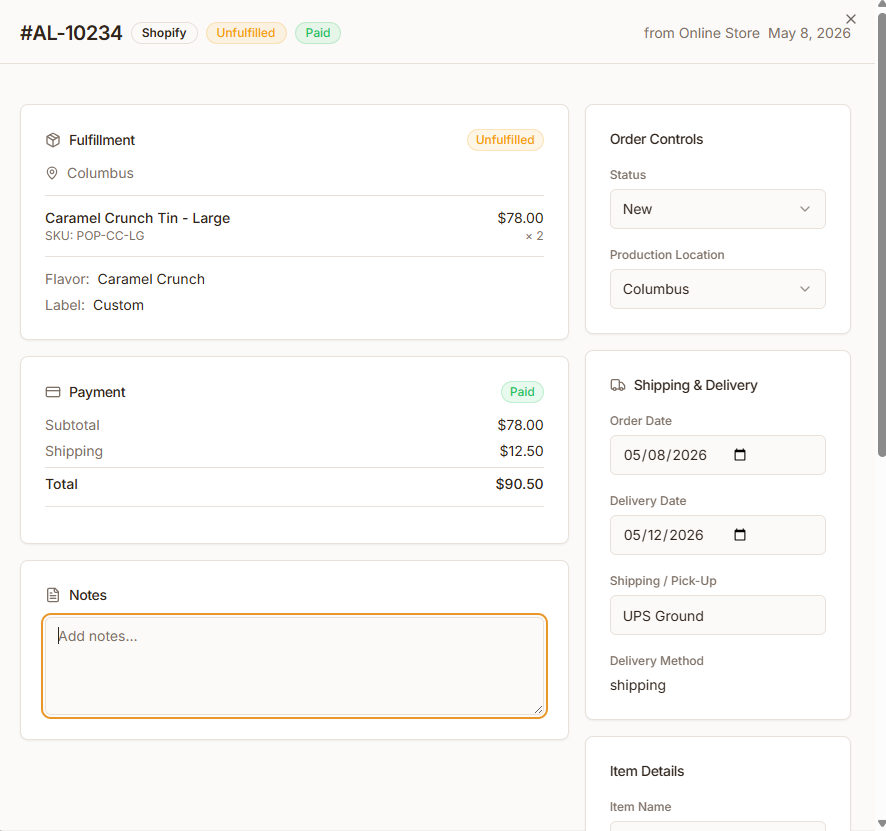Screen dimensions: 886x831
Task: Click the Paid badge in header
Action: (x=318, y=33)
